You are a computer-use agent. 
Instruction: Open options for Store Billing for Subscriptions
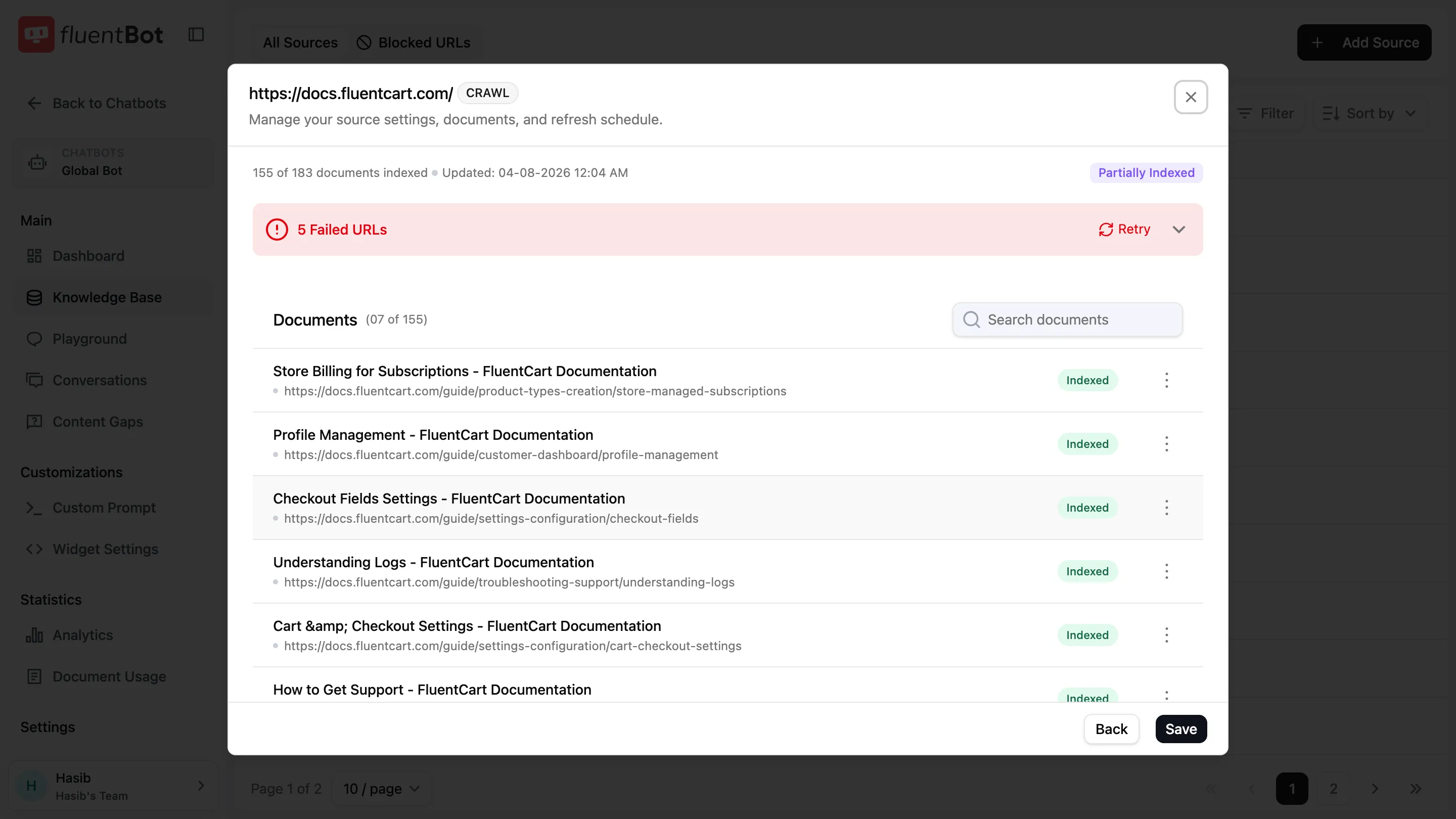[x=1167, y=380]
